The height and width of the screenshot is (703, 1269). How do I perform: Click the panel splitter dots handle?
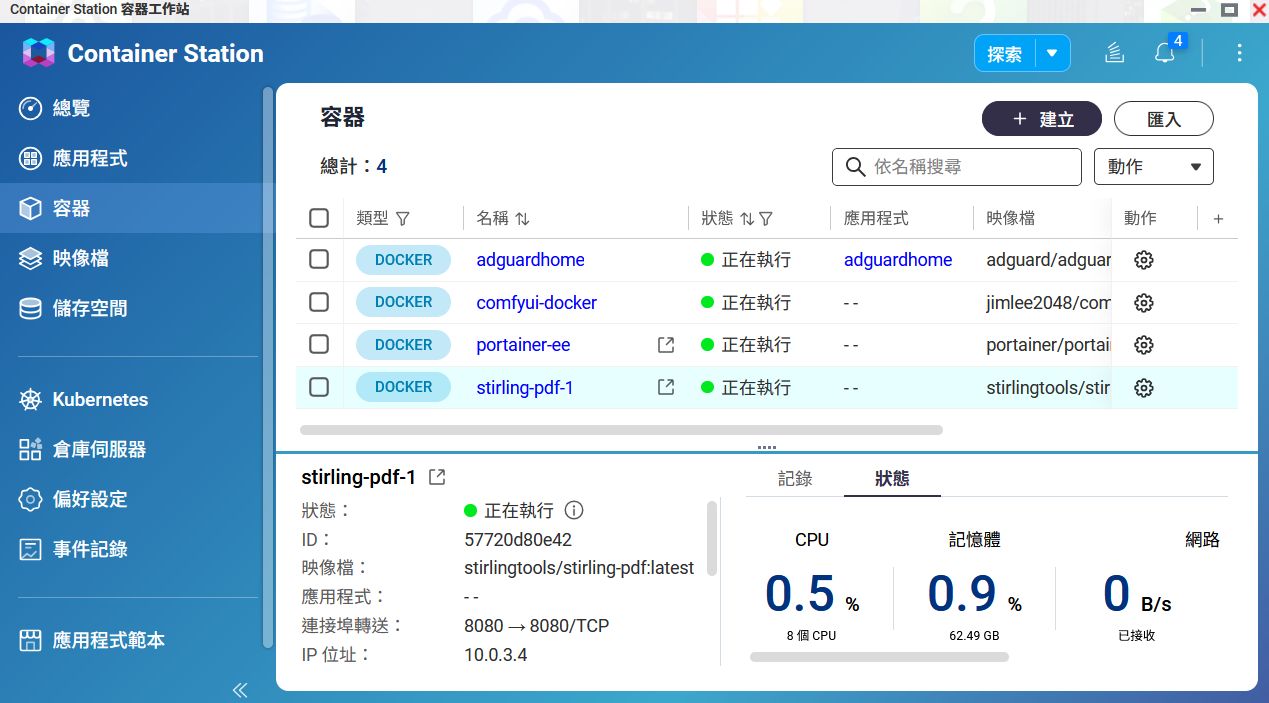767,447
